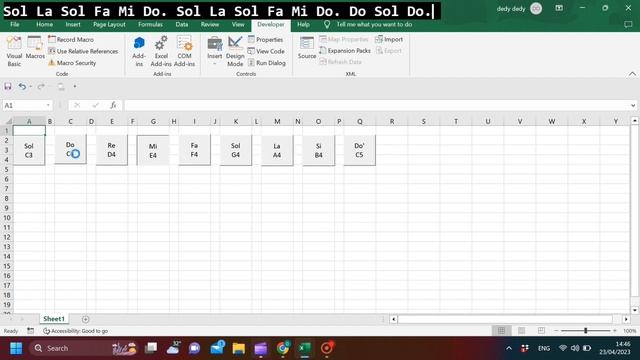This screenshot has width=640, height=360.
Task: Switch to Page Break Preview
Action: [541, 331]
